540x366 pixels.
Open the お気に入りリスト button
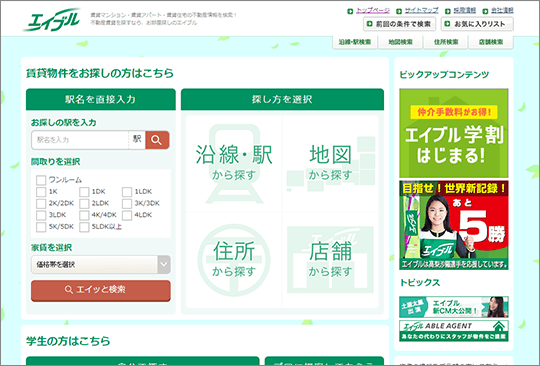click(x=477, y=24)
